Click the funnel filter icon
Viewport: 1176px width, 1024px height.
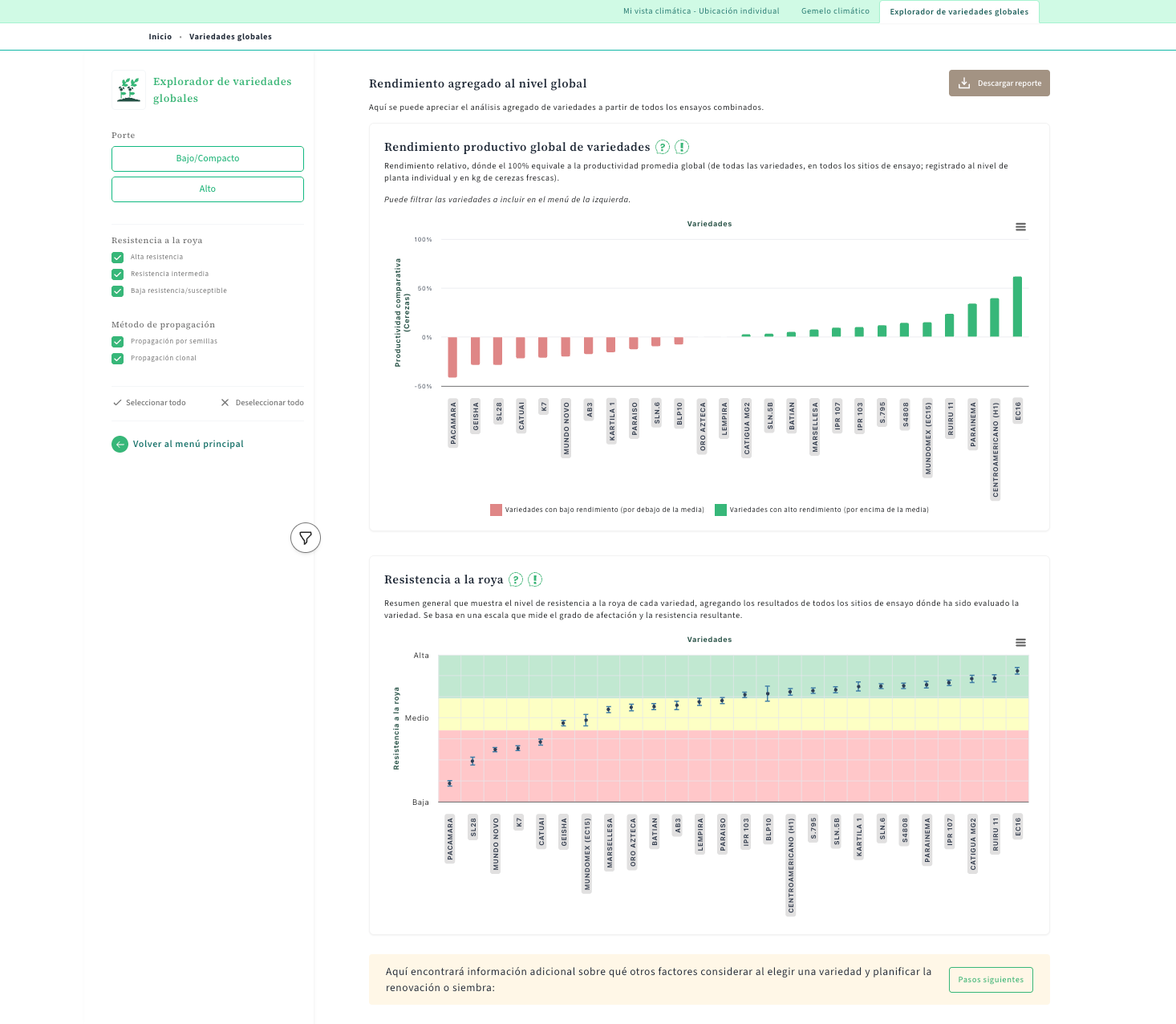[x=306, y=538]
